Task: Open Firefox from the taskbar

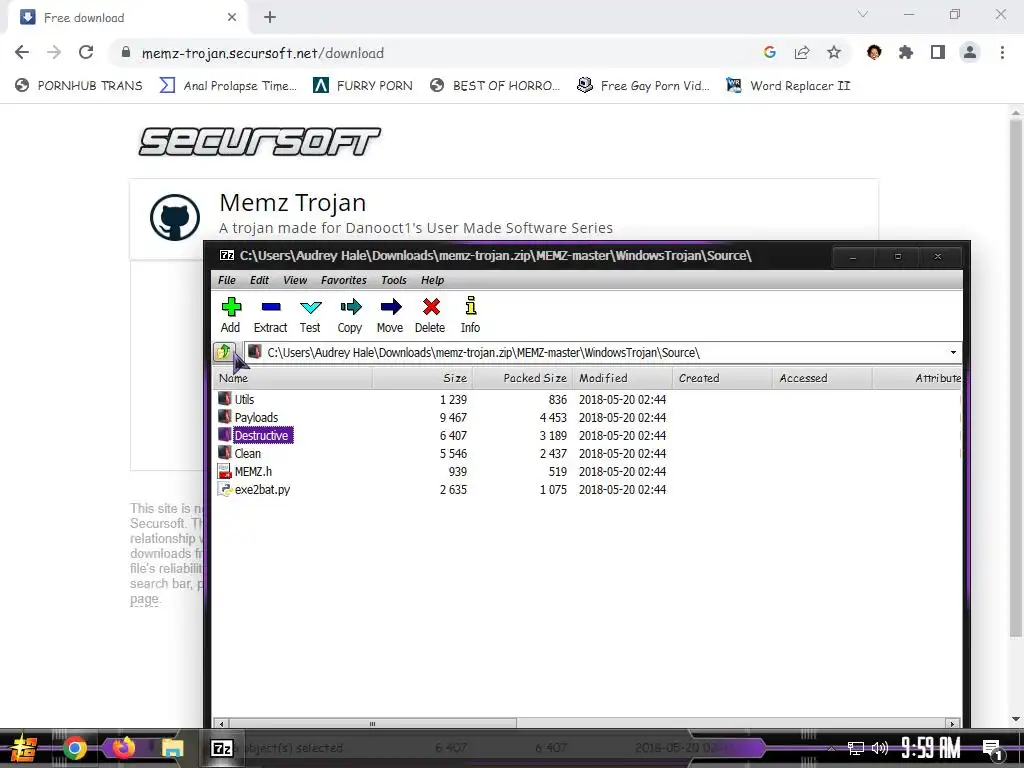Action: pos(123,747)
